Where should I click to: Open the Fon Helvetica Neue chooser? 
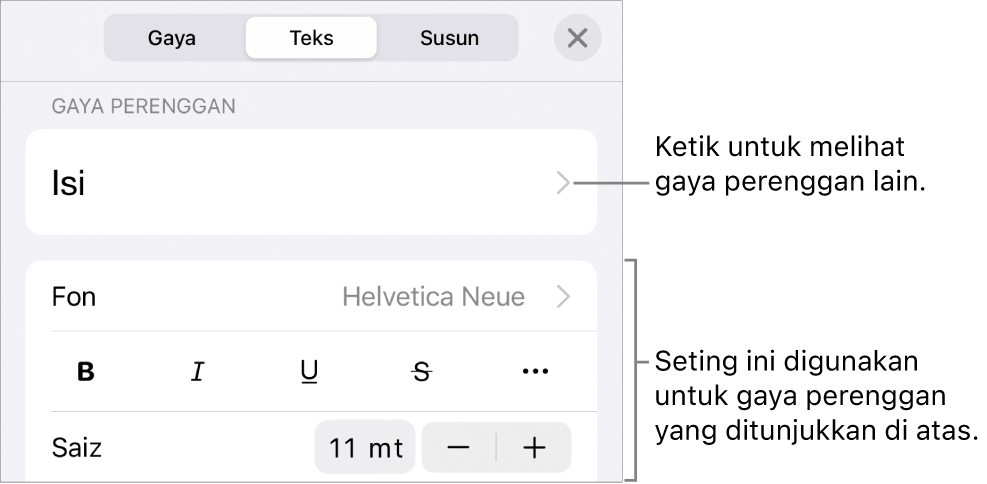(x=311, y=296)
